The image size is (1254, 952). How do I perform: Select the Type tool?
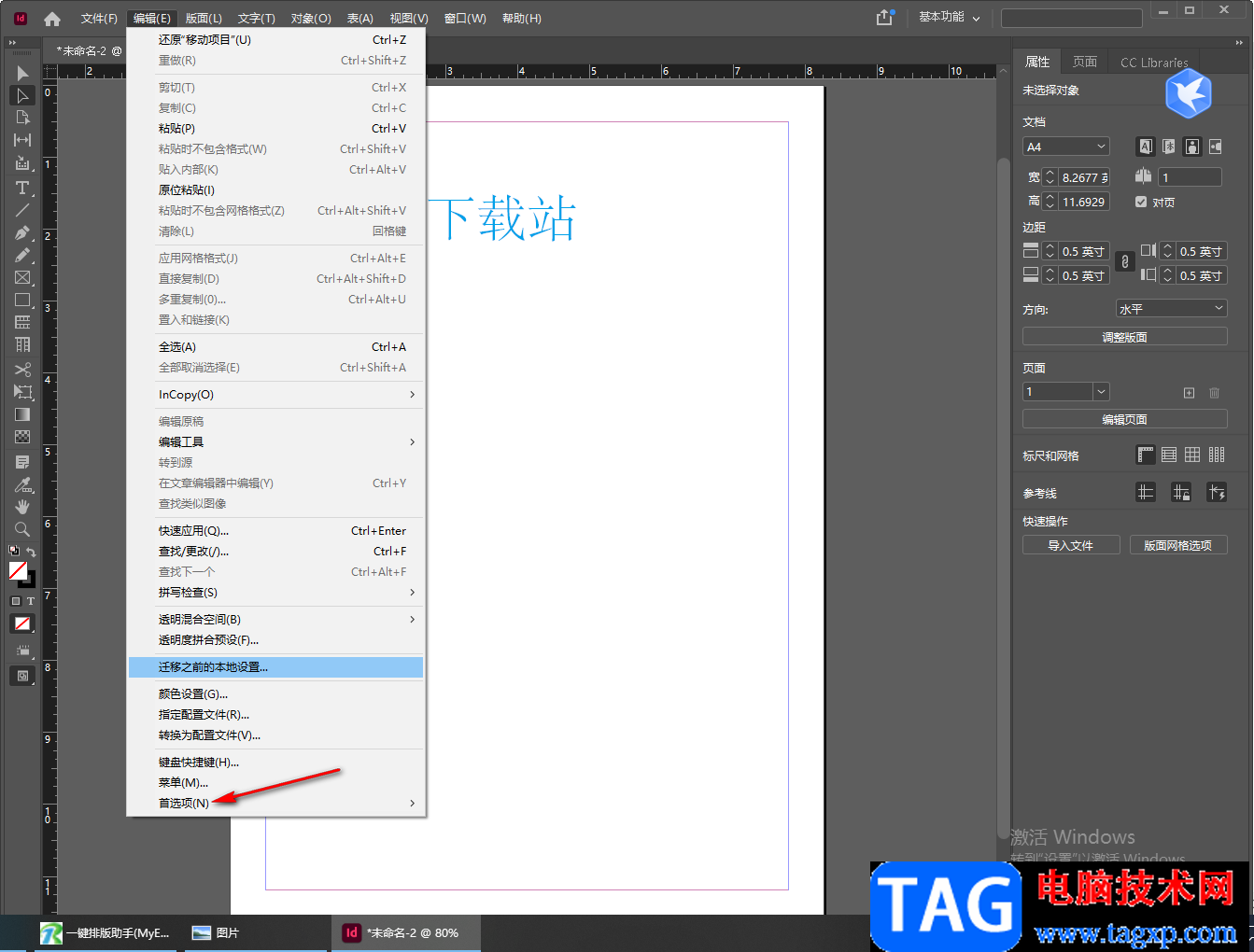[22, 189]
